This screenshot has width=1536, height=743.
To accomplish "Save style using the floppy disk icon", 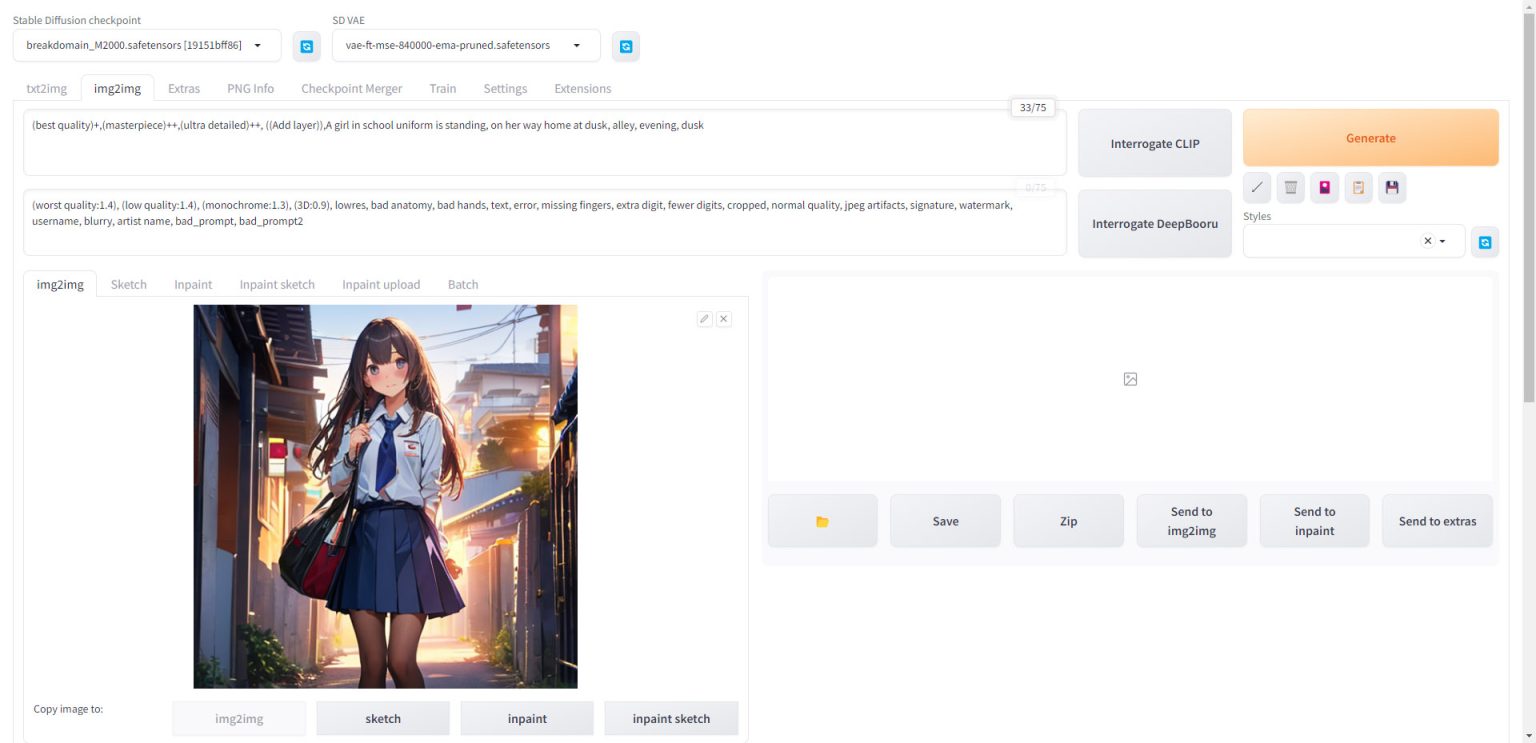I will pyautogui.click(x=1392, y=187).
